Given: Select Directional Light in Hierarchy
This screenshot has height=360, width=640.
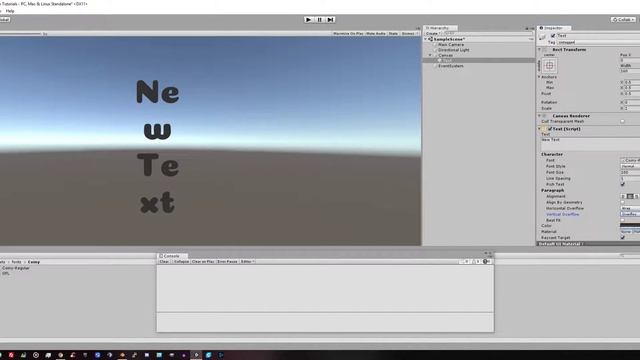Looking at the screenshot, I should point(453,50).
